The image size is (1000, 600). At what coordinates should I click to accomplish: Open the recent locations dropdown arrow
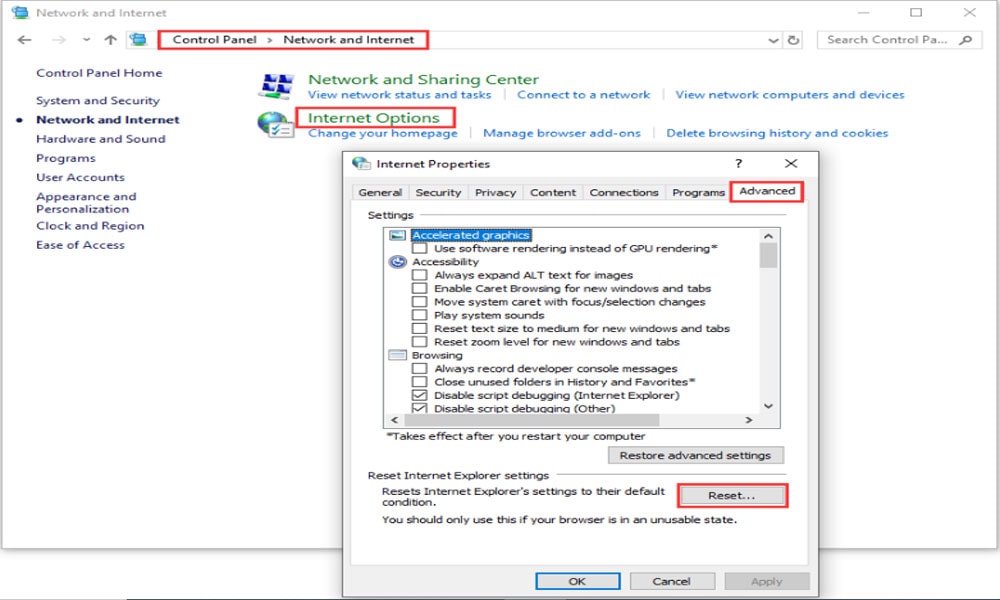(86, 40)
